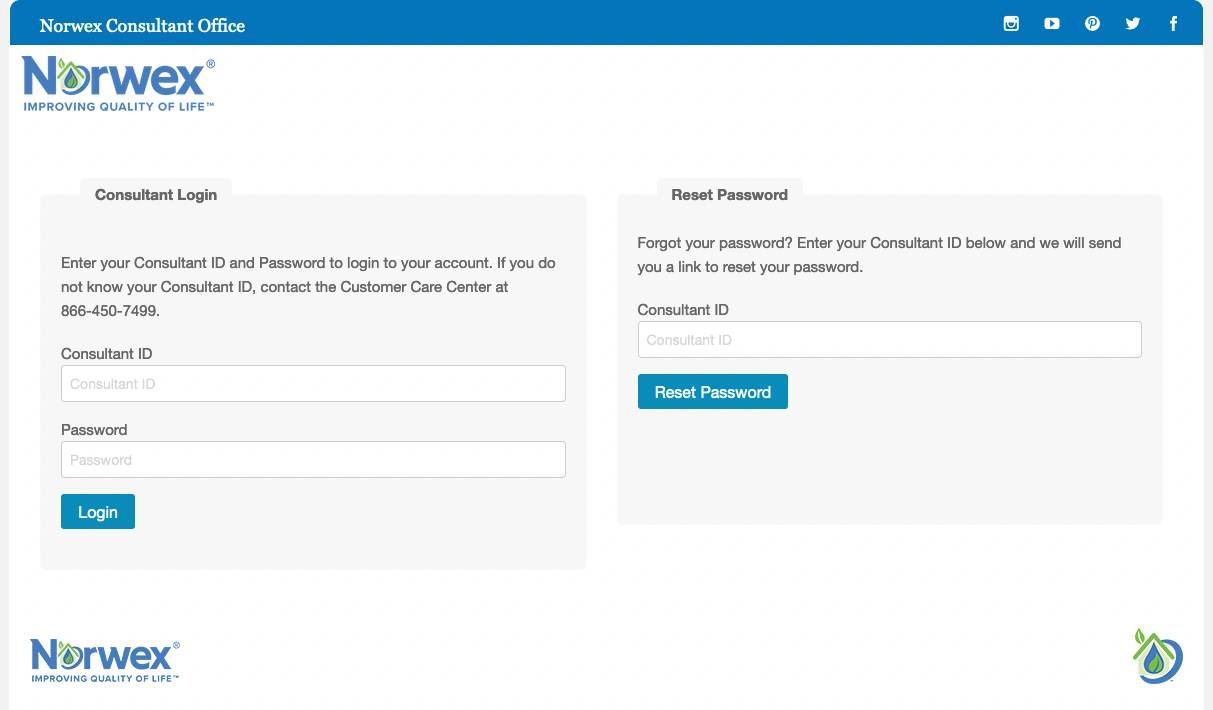Image resolution: width=1213 pixels, height=710 pixels.
Task: Open the Twitter bird icon
Action: point(1133,24)
